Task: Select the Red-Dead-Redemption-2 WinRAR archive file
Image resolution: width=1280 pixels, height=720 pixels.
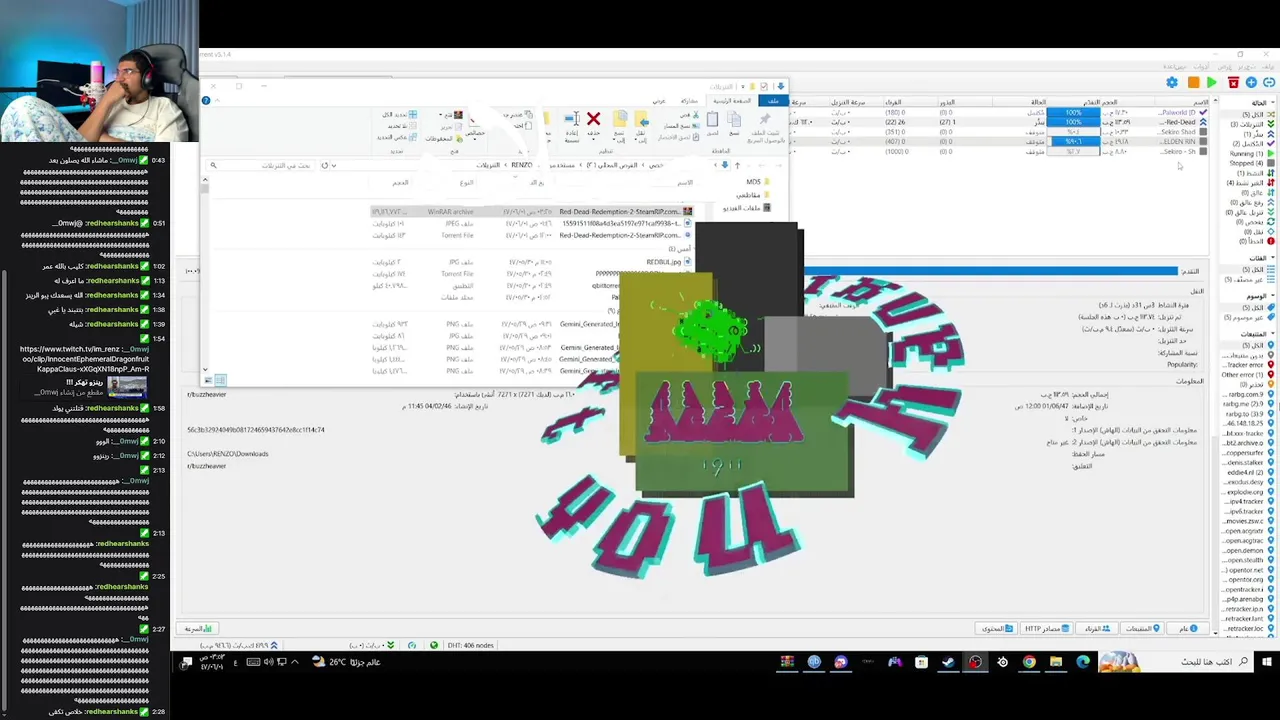Action: click(x=531, y=212)
